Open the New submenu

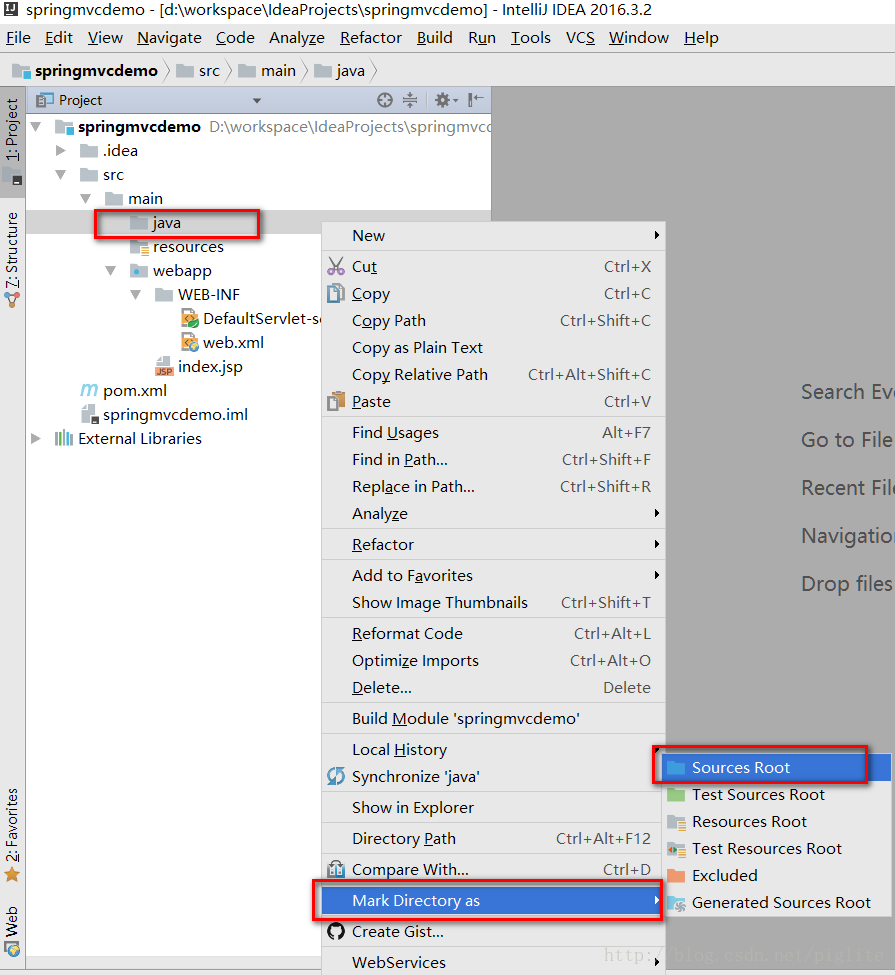[493, 236]
